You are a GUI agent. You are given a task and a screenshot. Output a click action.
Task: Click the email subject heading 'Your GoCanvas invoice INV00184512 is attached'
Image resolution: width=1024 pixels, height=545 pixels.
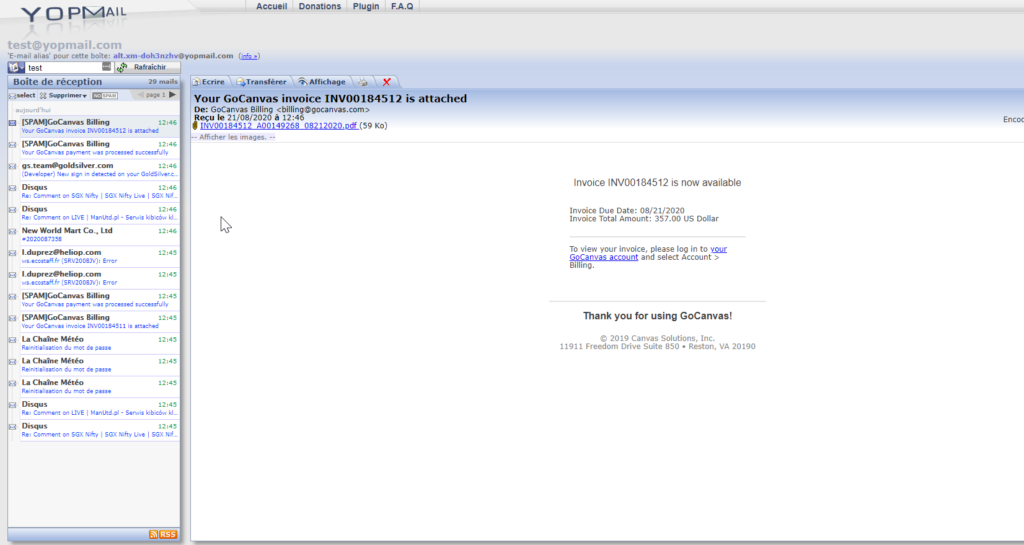(x=330, y=99)
